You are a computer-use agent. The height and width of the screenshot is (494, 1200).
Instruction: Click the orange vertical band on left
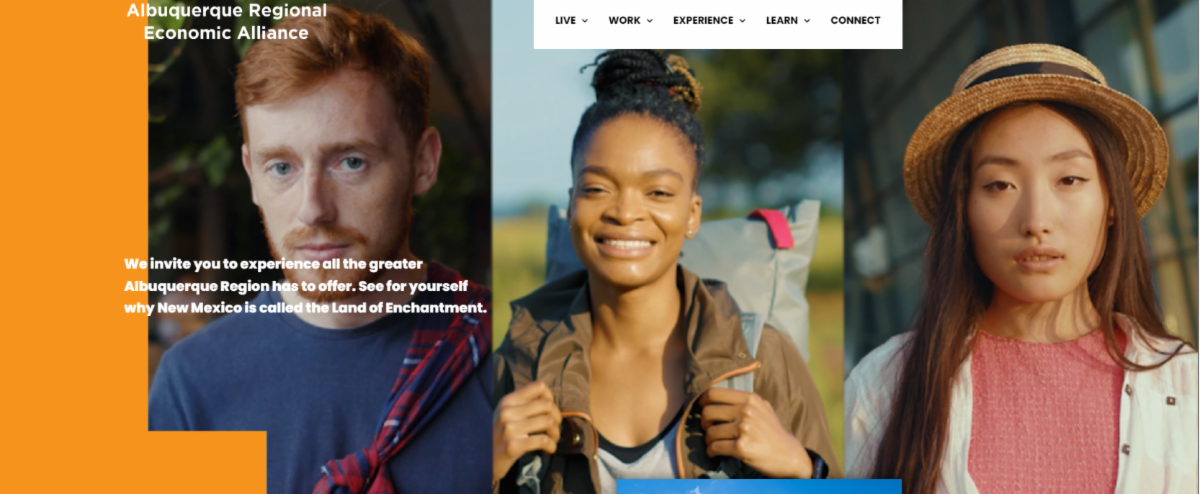(74, 247)
